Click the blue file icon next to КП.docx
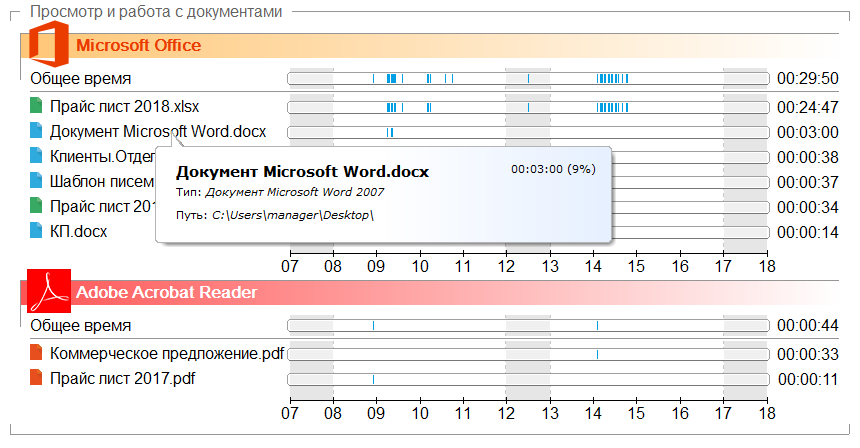The image size is (860, 448). tap(37, 231)
